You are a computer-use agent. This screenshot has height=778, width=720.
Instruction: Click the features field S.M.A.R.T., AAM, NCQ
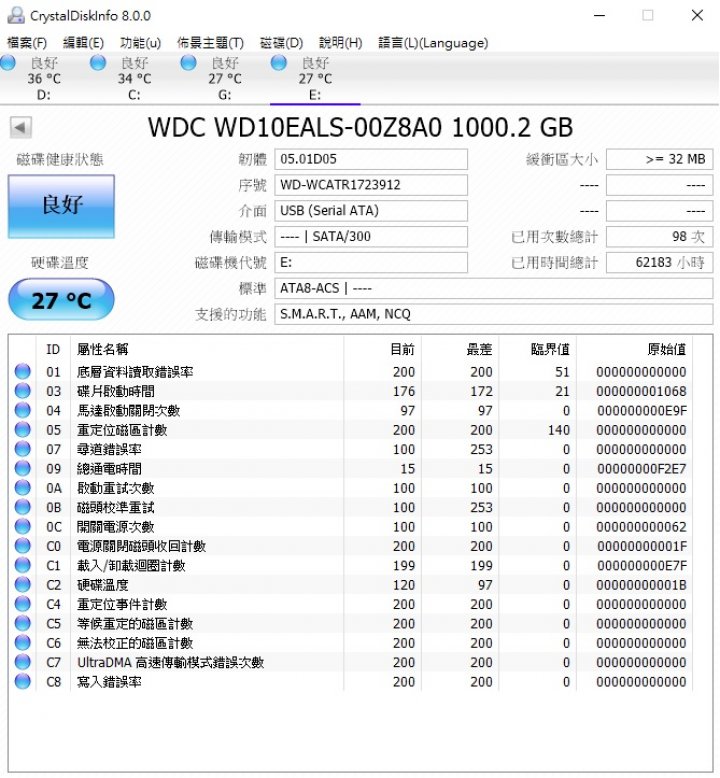pos(494,314)
